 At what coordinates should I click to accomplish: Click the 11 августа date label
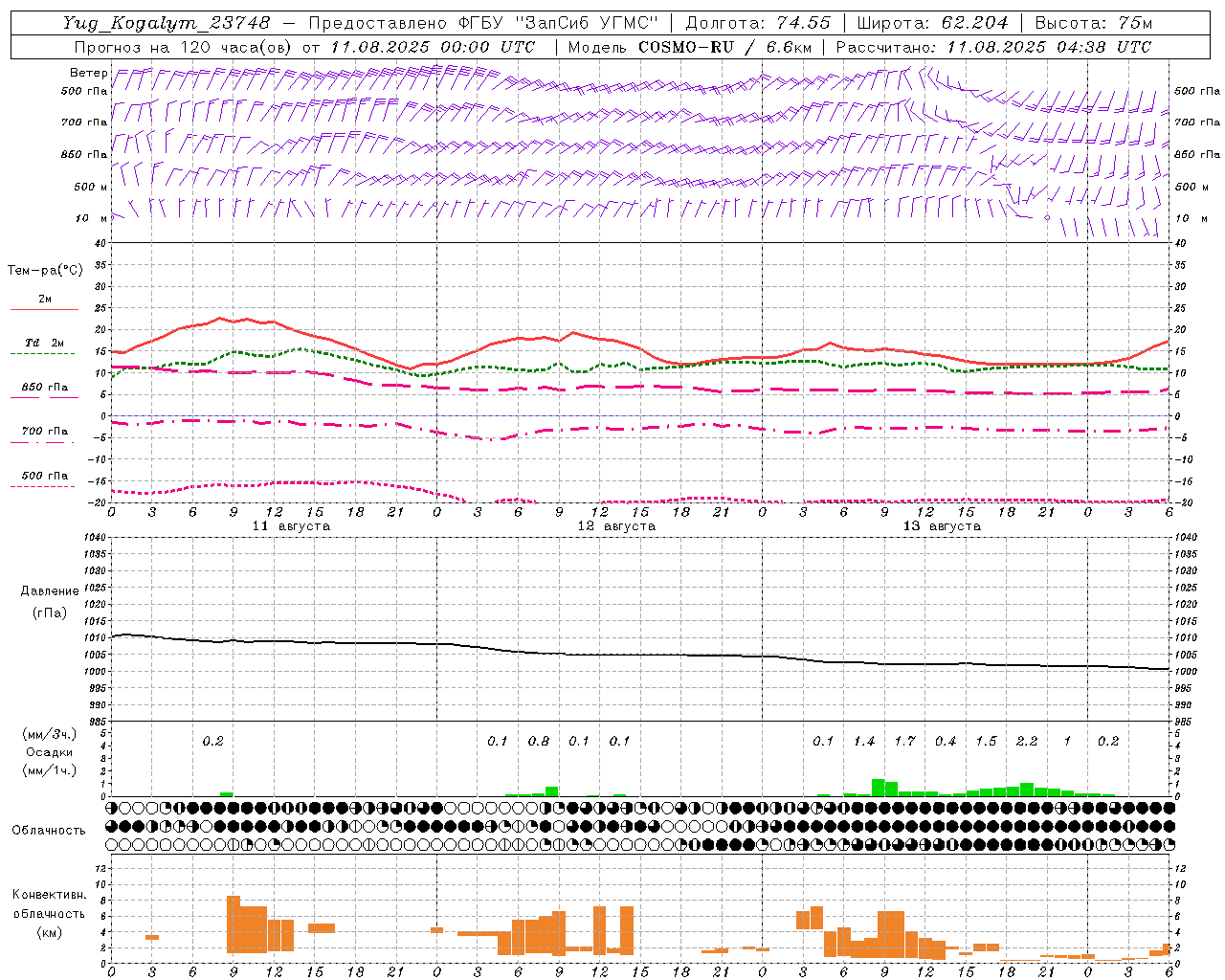tap(291, 526)
